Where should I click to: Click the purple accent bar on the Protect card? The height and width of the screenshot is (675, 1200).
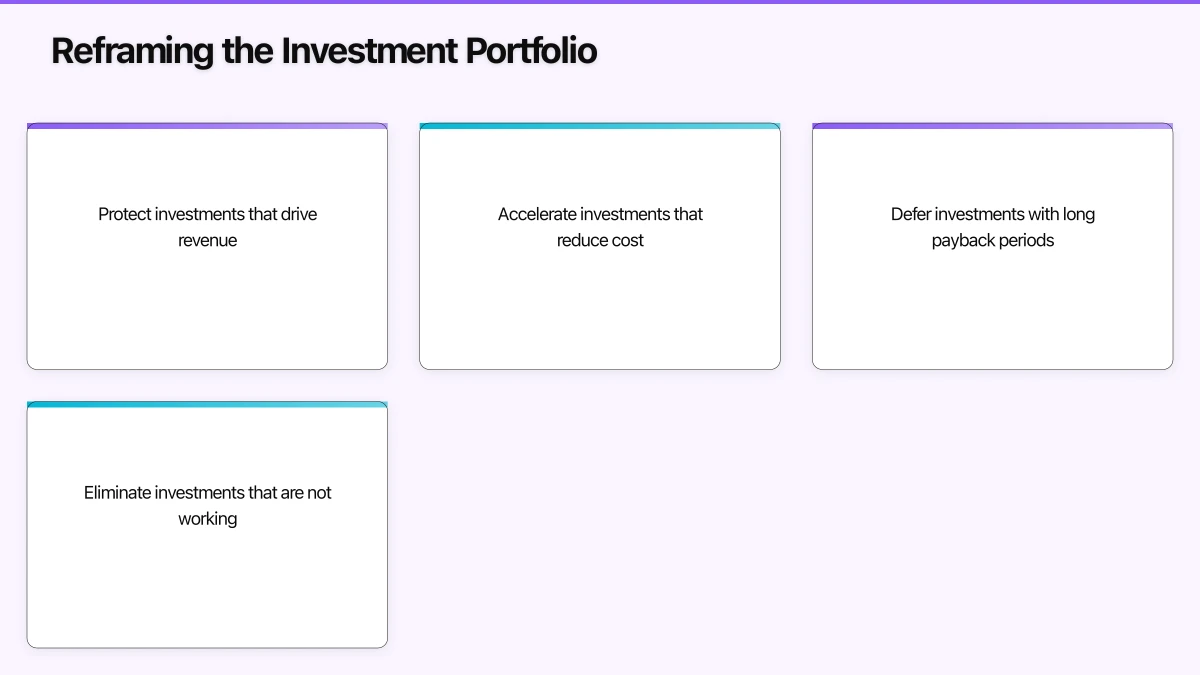tap(207, 126)
